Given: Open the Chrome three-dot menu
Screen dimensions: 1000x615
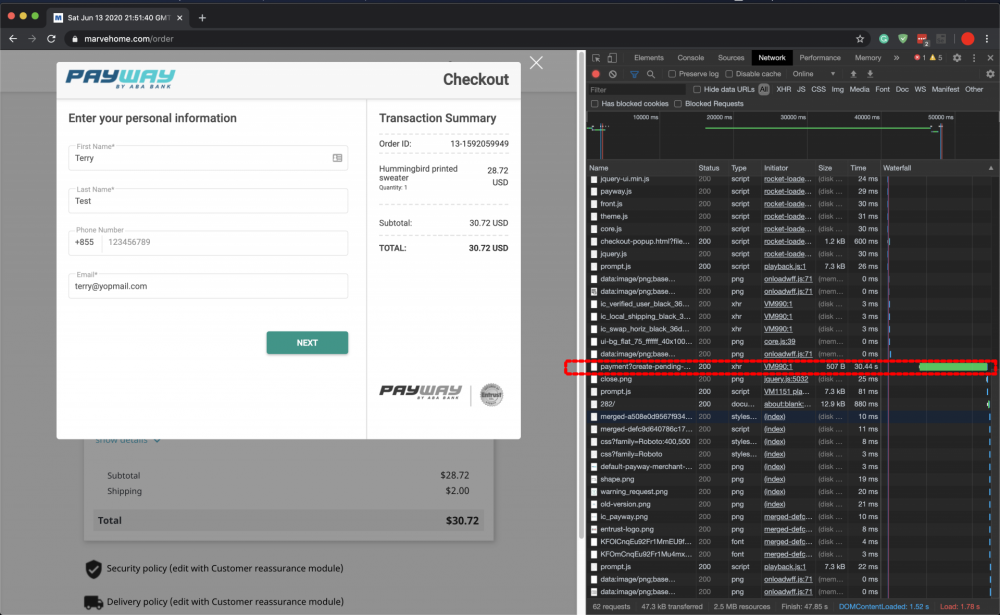Looking at the screenshot, I should point(987,39).
